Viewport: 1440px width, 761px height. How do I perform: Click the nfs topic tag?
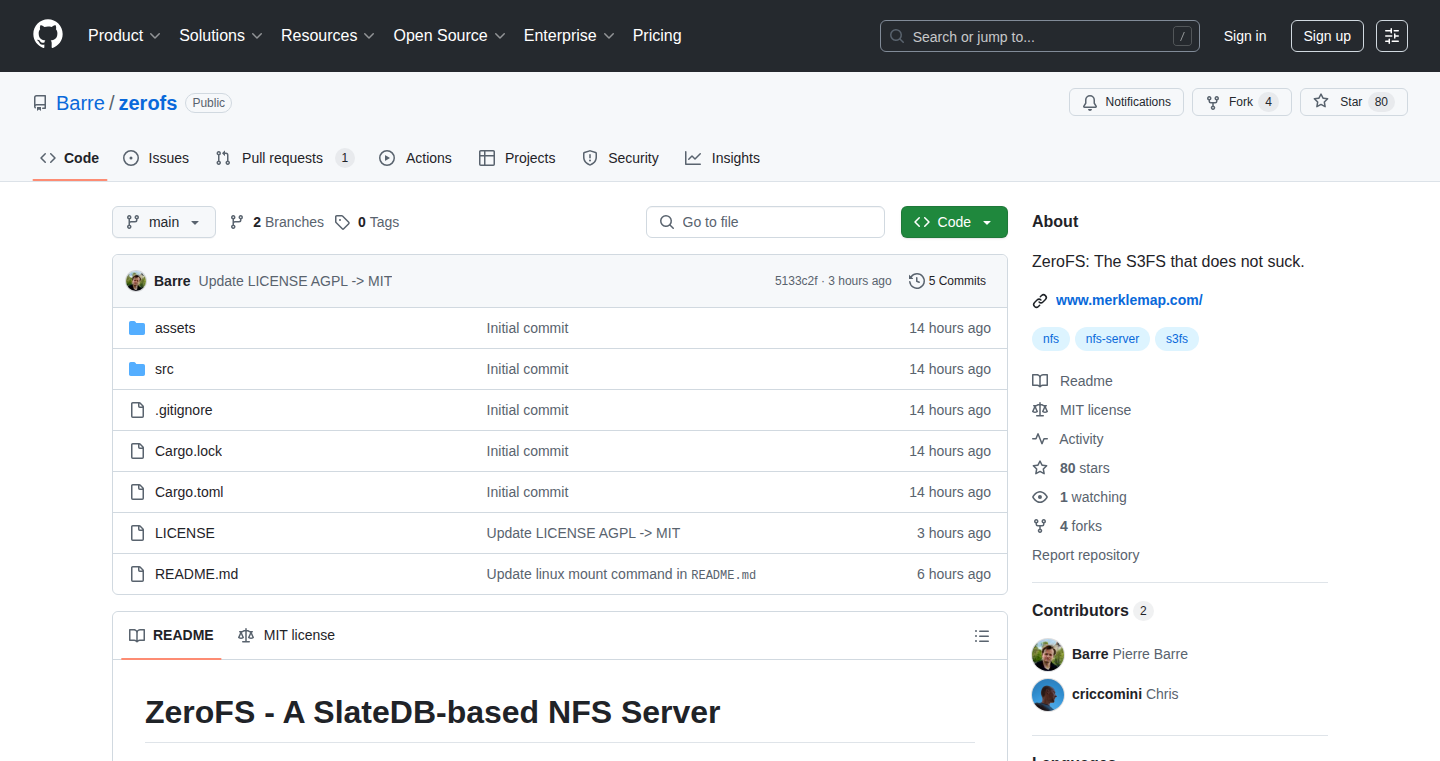(x=1051, y=339)
